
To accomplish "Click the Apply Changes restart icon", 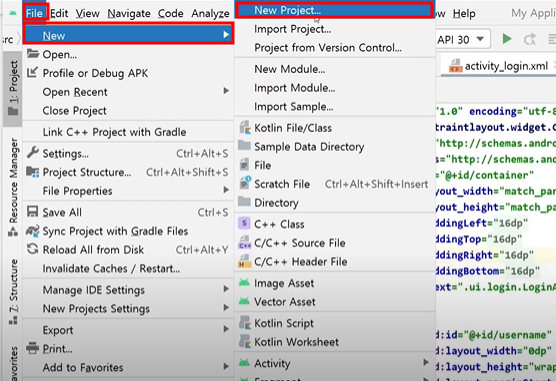I will (530, 39).
